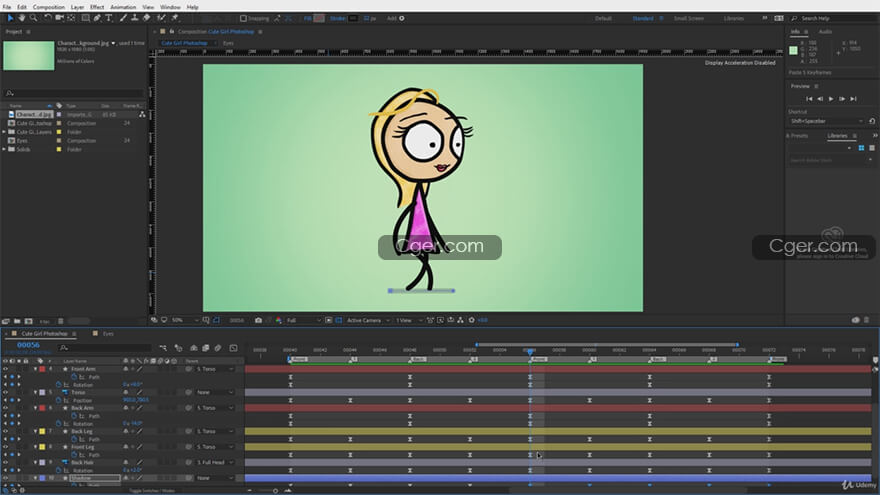The height and width of the screenshot is (495, 880).
Task: Open Front Arm parent dropdown
Action: coord(215,369)
